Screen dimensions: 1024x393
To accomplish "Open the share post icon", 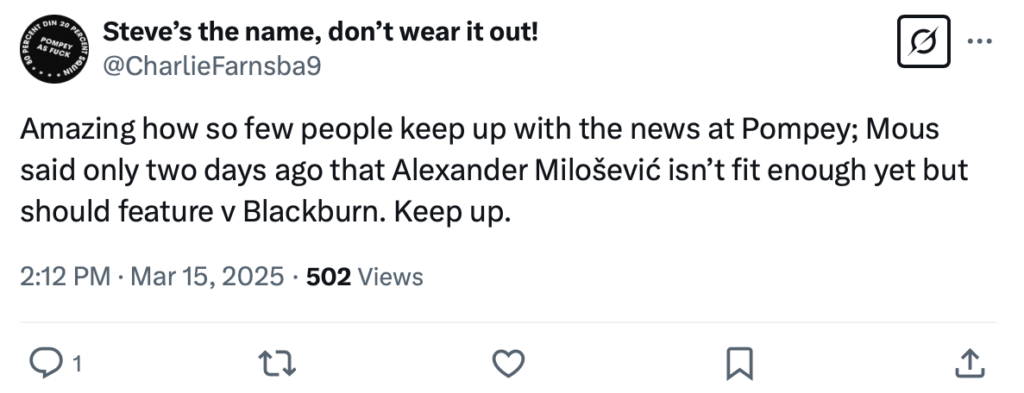I will point(970,363).
